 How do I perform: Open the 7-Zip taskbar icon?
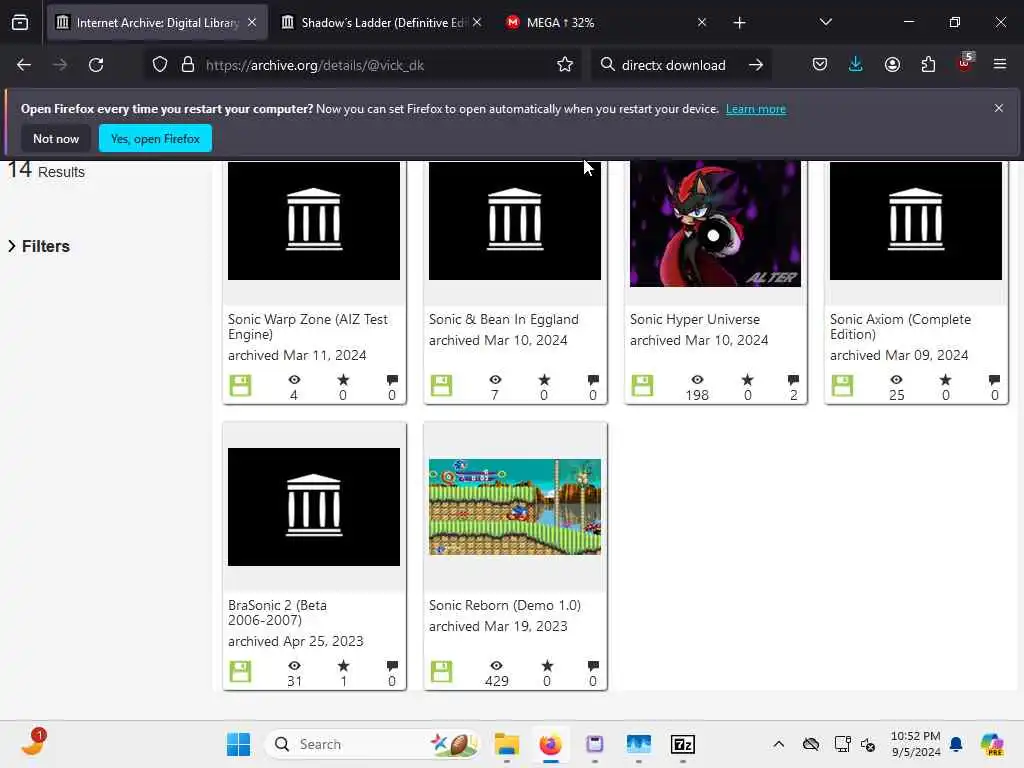pos(682,744)
